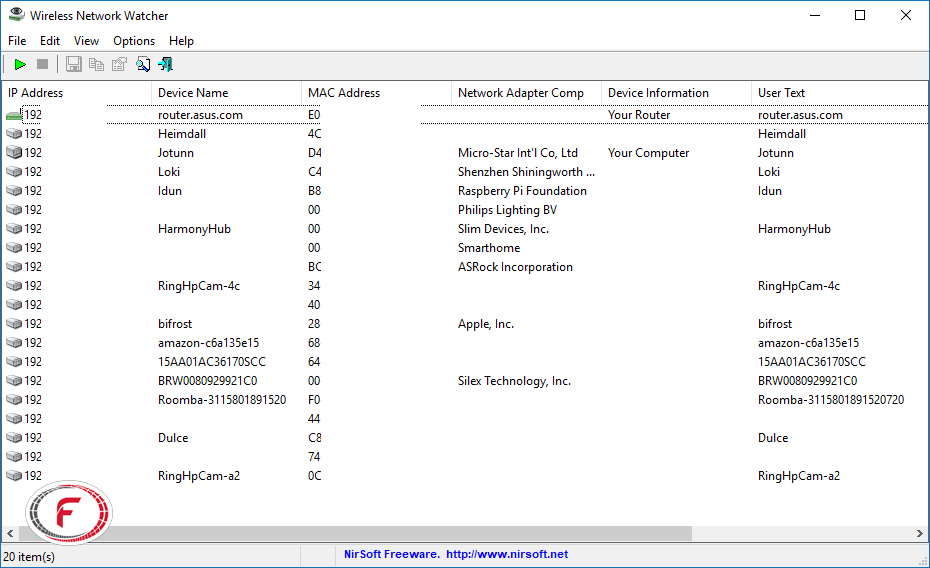The image size is (930, 568).
Task: Click the Find magnifier toolbar icon
Action: 142,64
